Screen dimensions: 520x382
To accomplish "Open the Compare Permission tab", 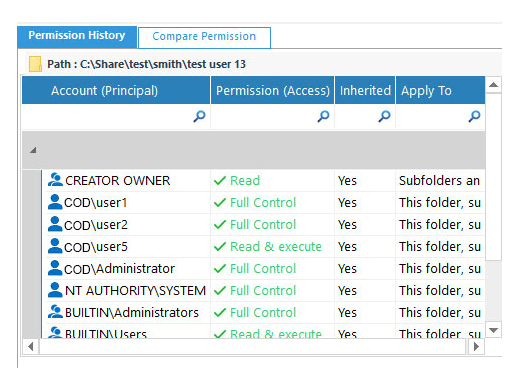I will (x=204, y=37).
